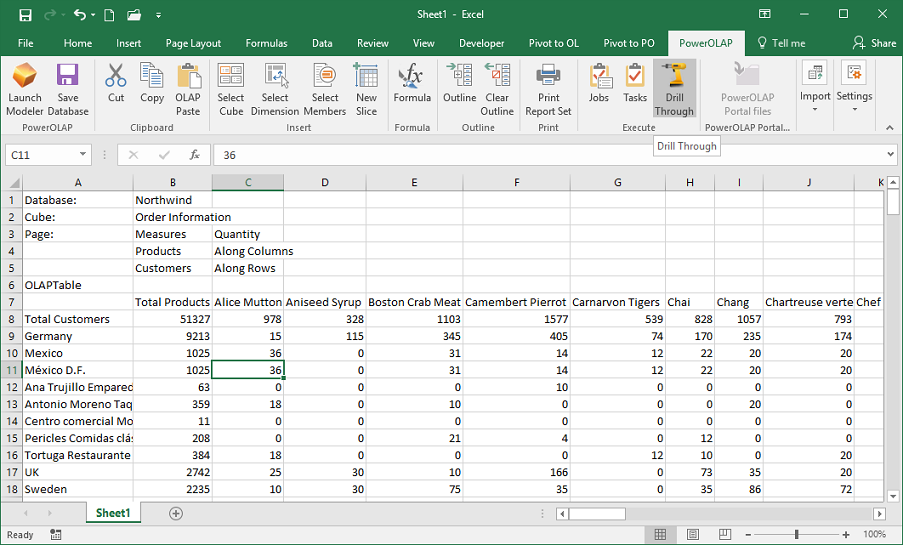Undo the last action

coord(80,15)
